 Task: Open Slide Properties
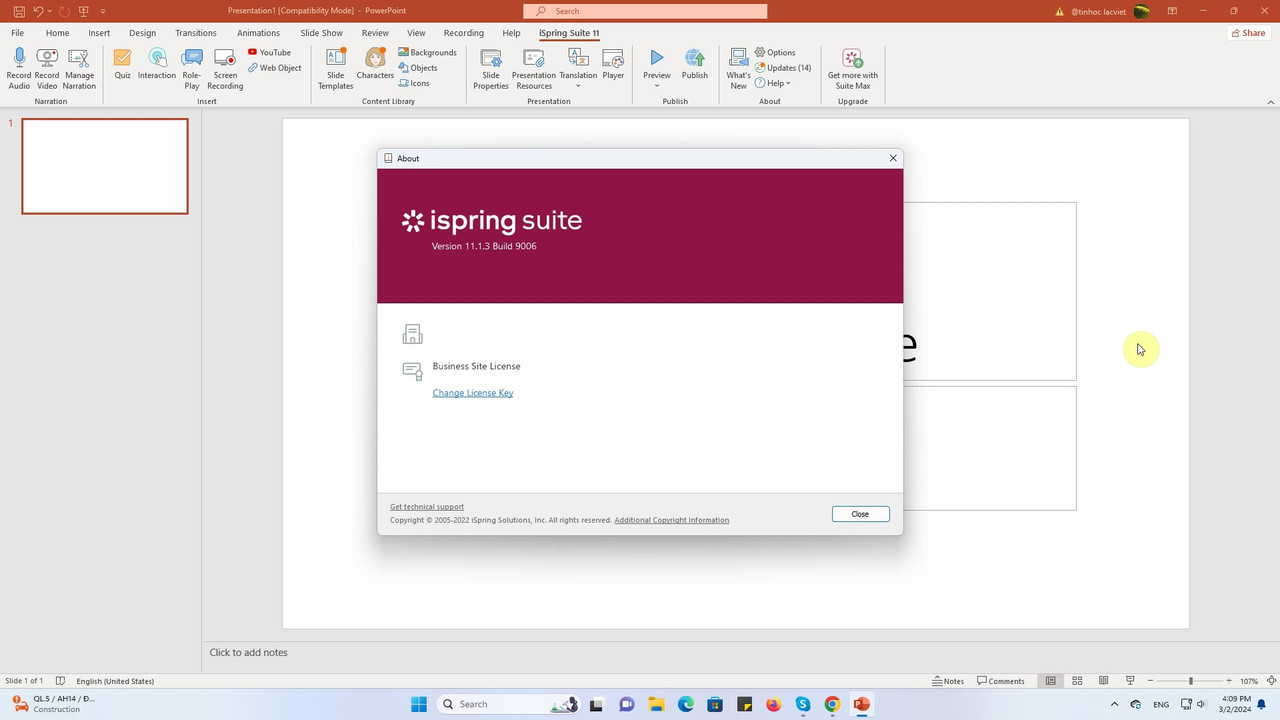point(491,68)
